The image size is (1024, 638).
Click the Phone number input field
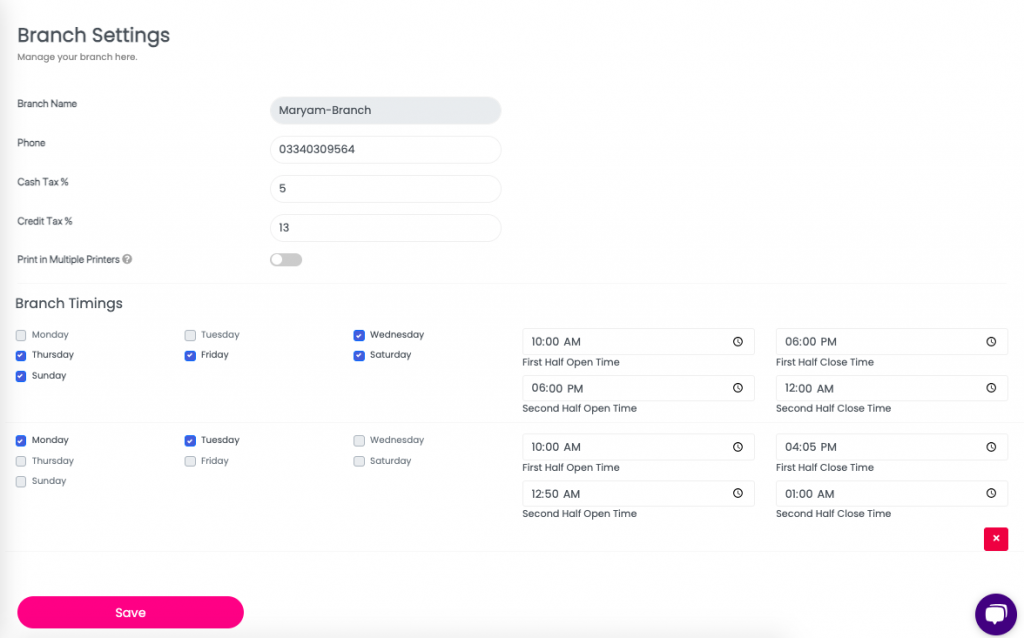pyautogui.click(x=385, y=149)
